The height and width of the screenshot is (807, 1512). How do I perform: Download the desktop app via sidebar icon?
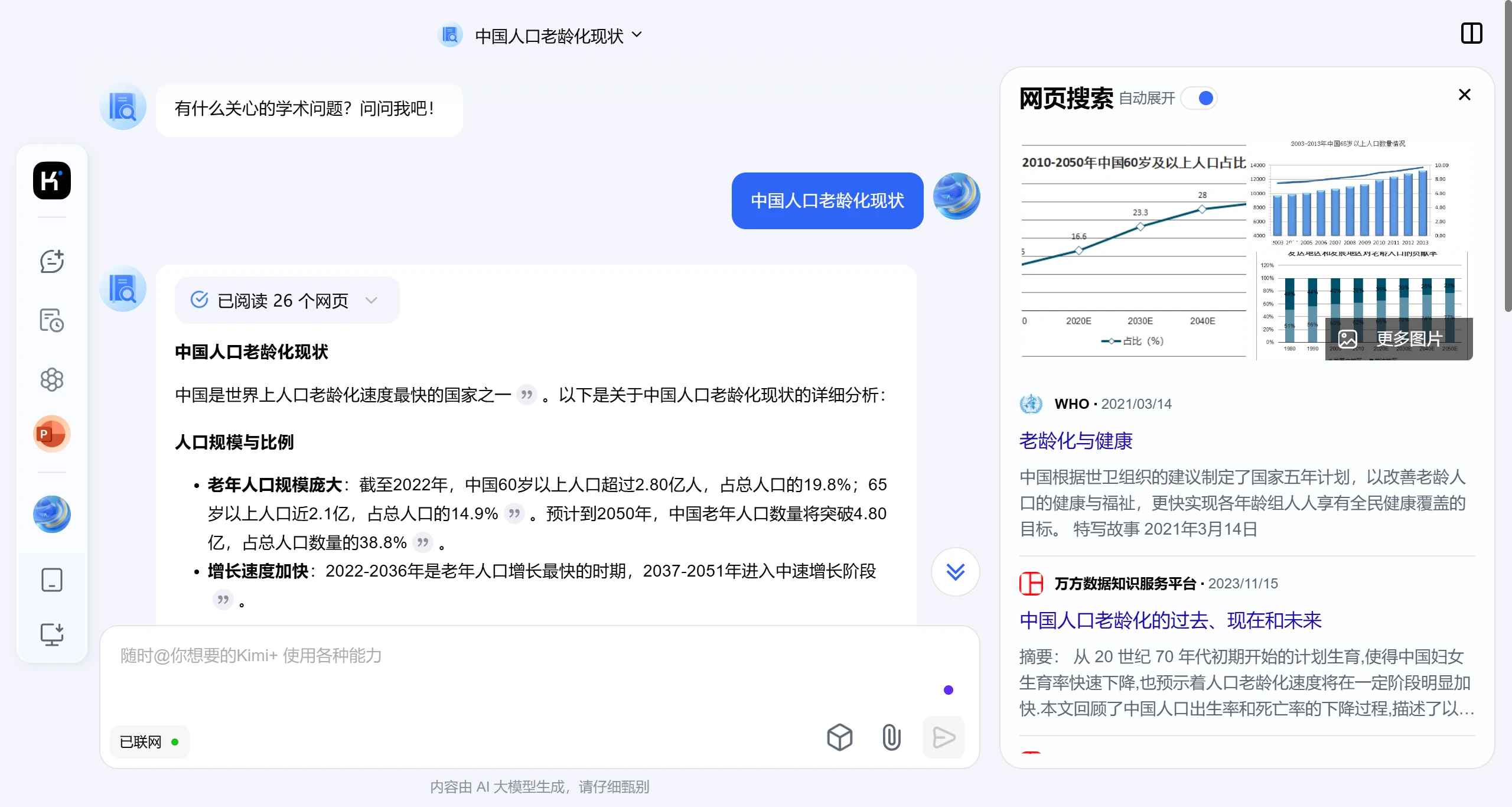tap(52, 634)
